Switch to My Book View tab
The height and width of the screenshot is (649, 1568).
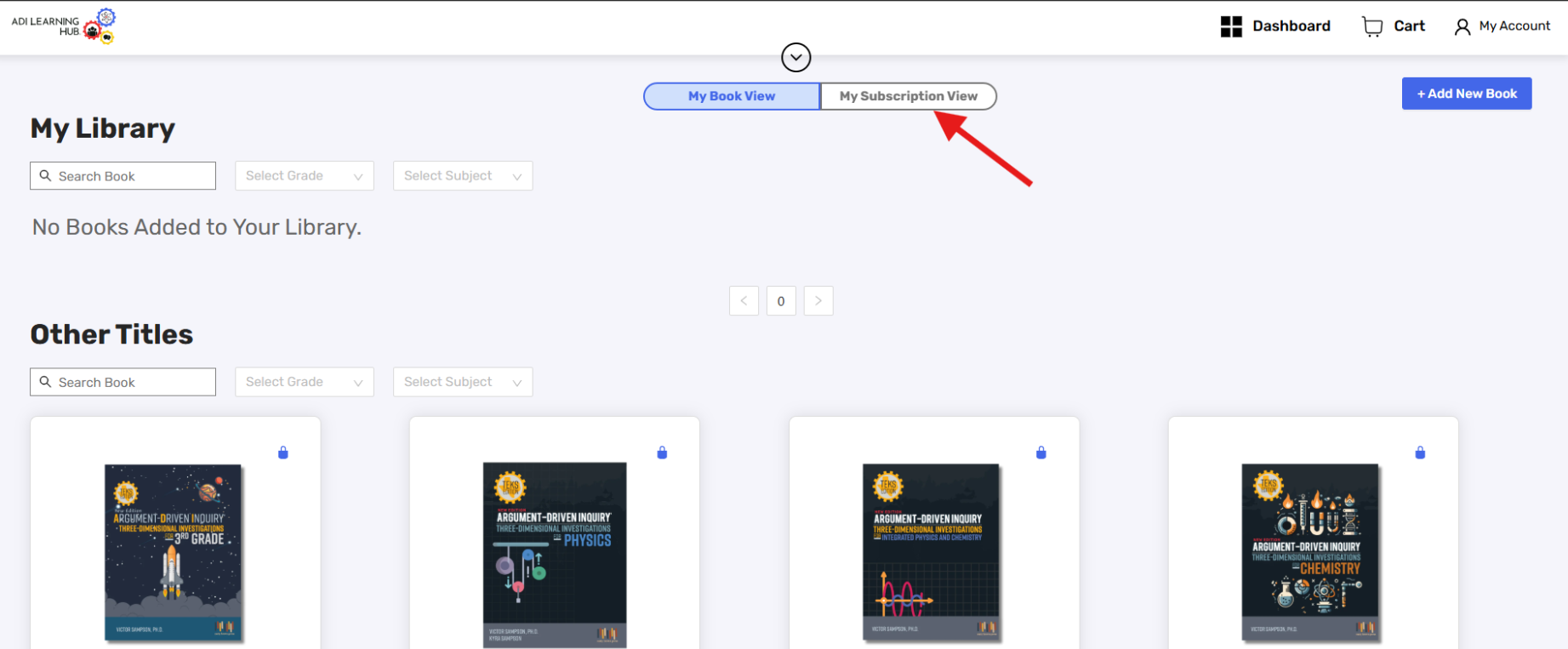[x=732, y=96]
